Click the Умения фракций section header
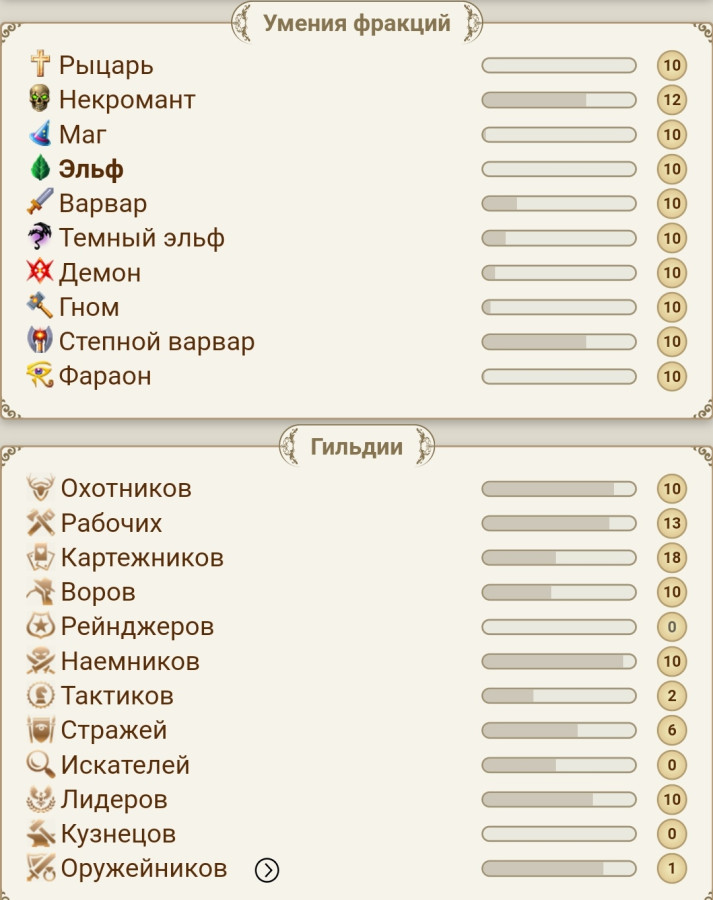Image resolution: width=713 pixels, height=900 pixels. [356, 23]
